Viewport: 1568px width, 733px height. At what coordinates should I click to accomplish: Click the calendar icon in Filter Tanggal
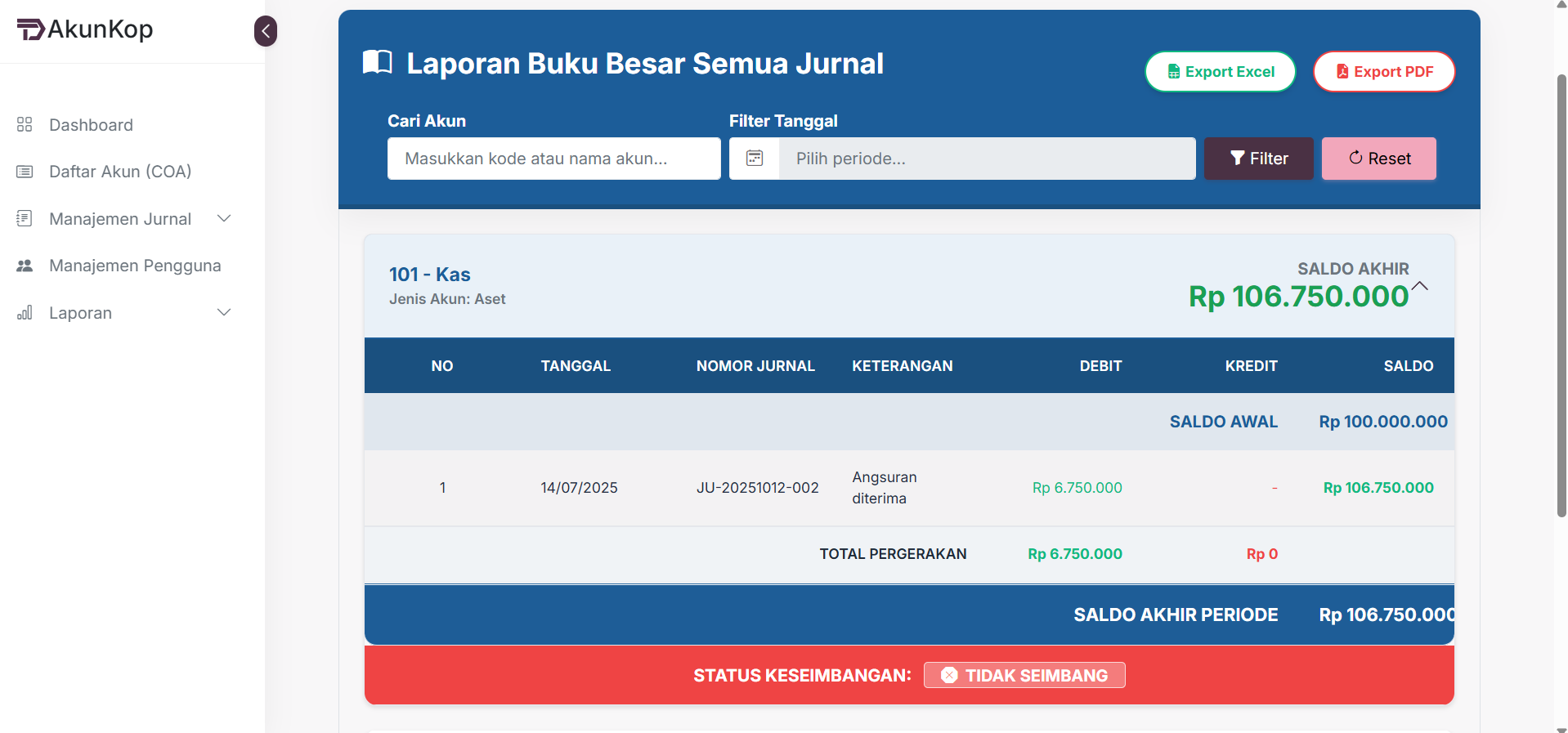755,158
